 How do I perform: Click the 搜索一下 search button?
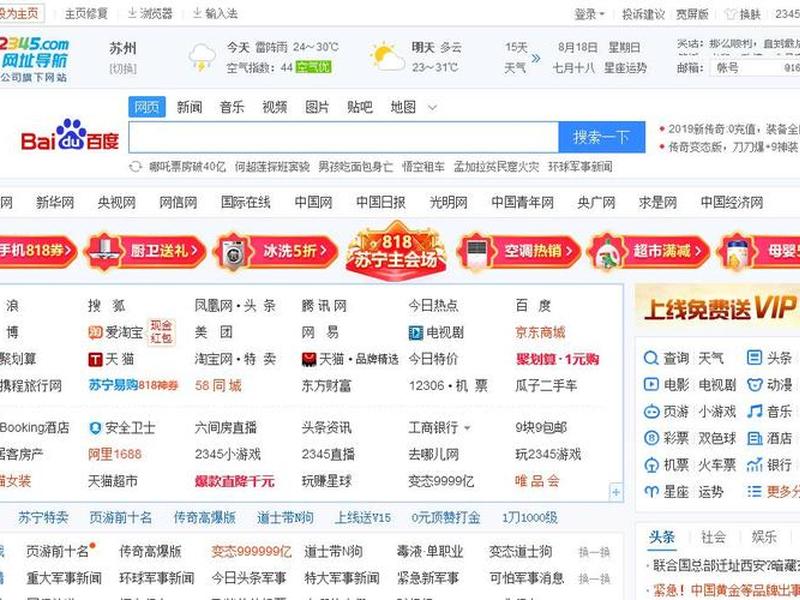(602, 137)
